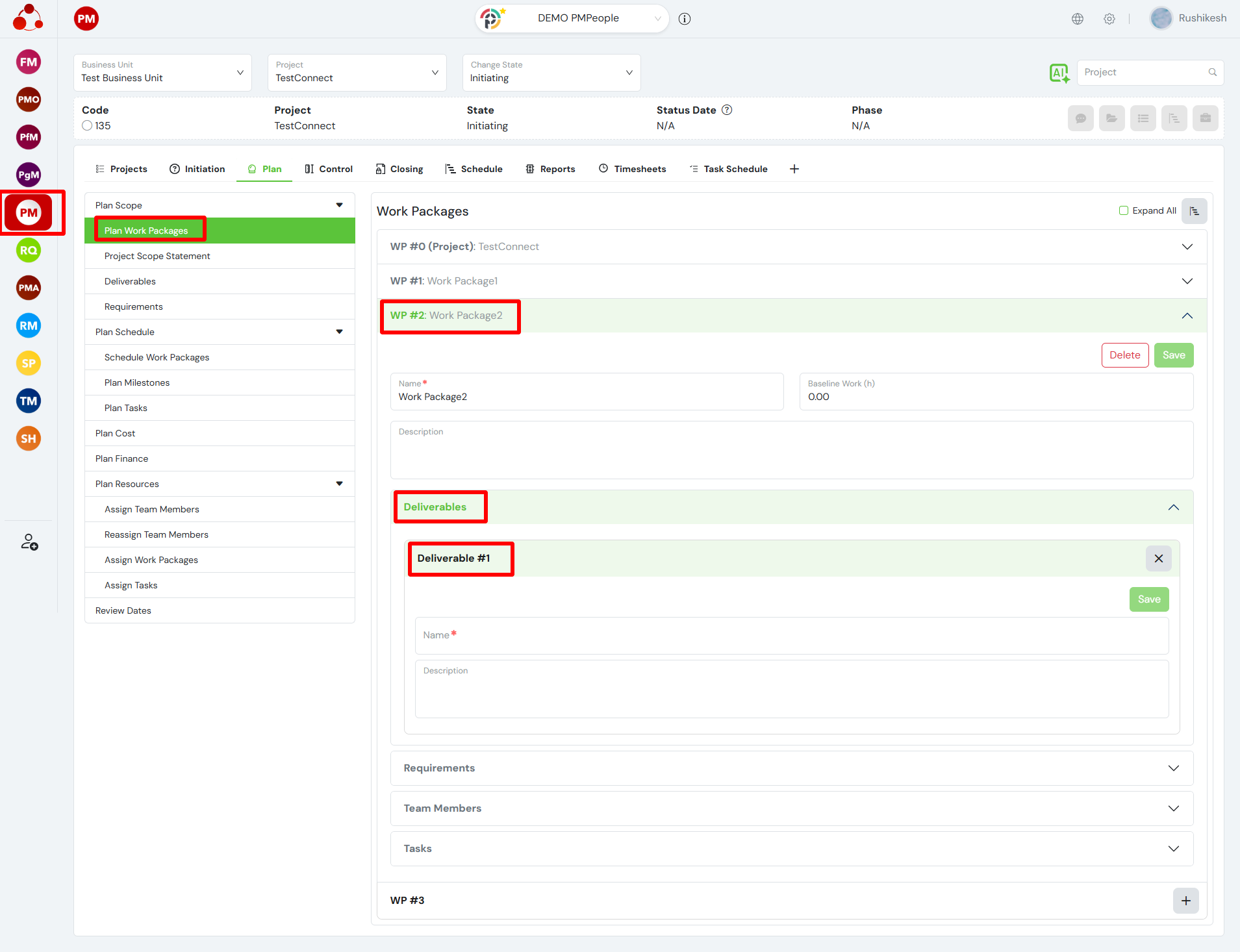Click the add user icon in sidebar
This screenshot has width=1240, height=952.
pos(29,542)
